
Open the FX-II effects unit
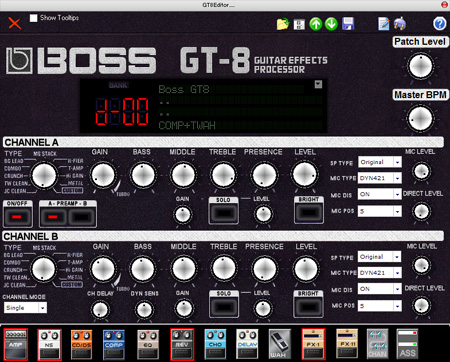click(347, 344)
